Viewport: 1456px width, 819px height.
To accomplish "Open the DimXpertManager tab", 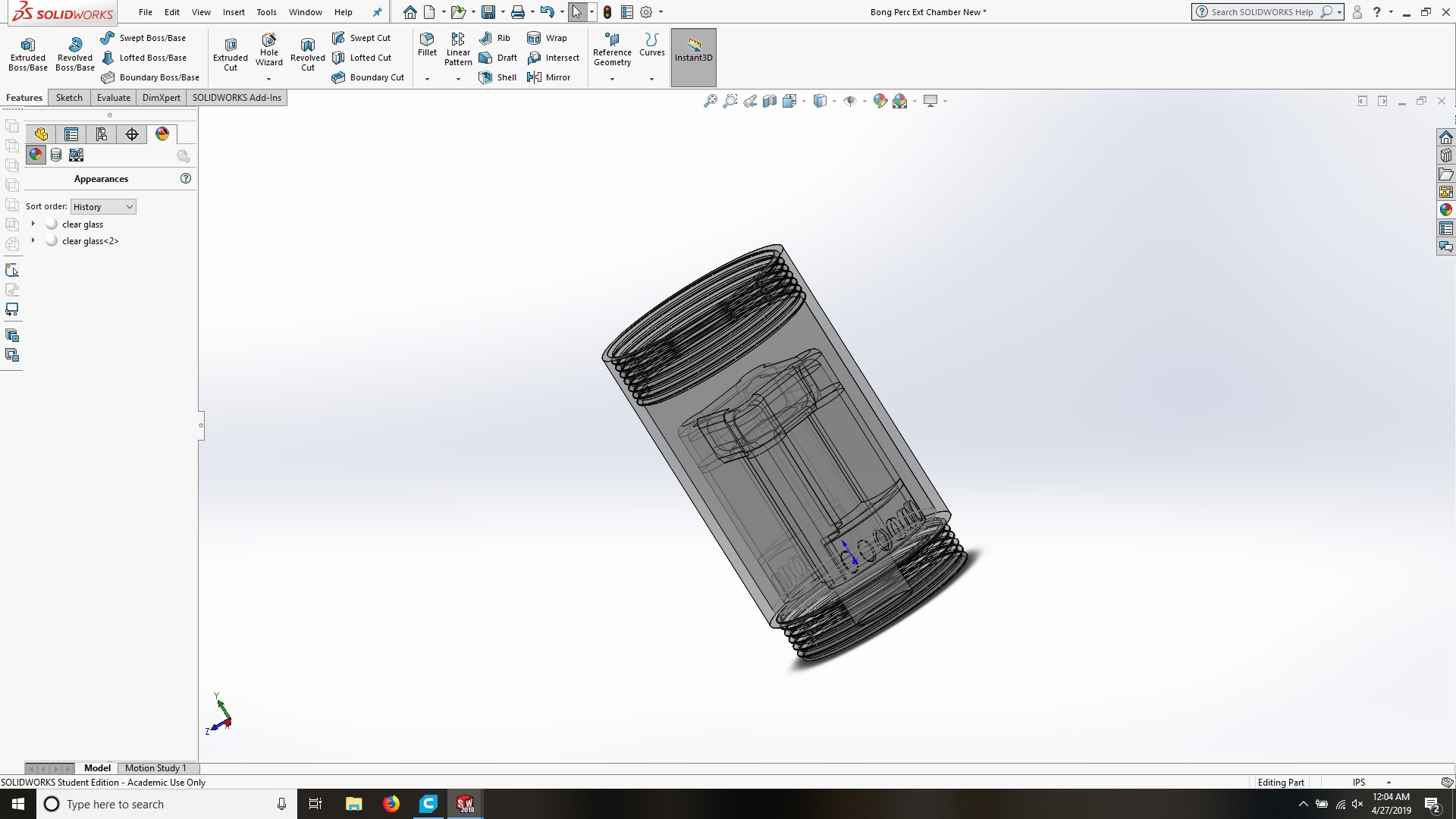I will click(132, 134).
